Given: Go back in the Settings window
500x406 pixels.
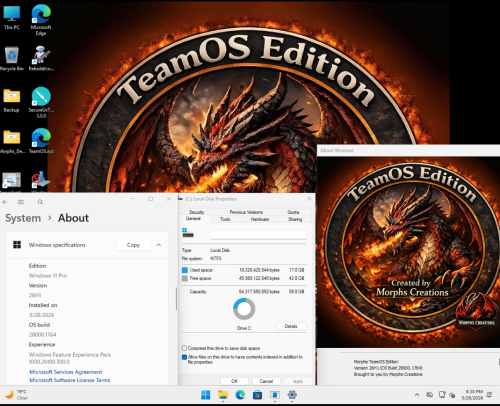Looking at the screenshot, I should [5, 202].
